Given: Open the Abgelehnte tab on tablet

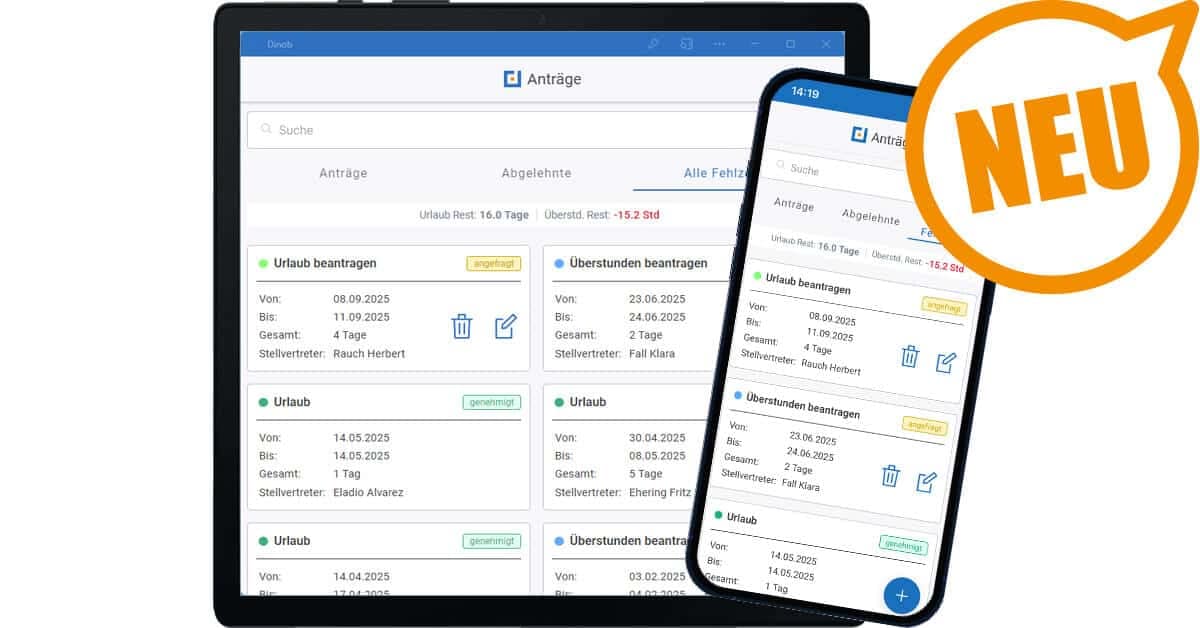Looking at the screenshot, I should (536, 173).
